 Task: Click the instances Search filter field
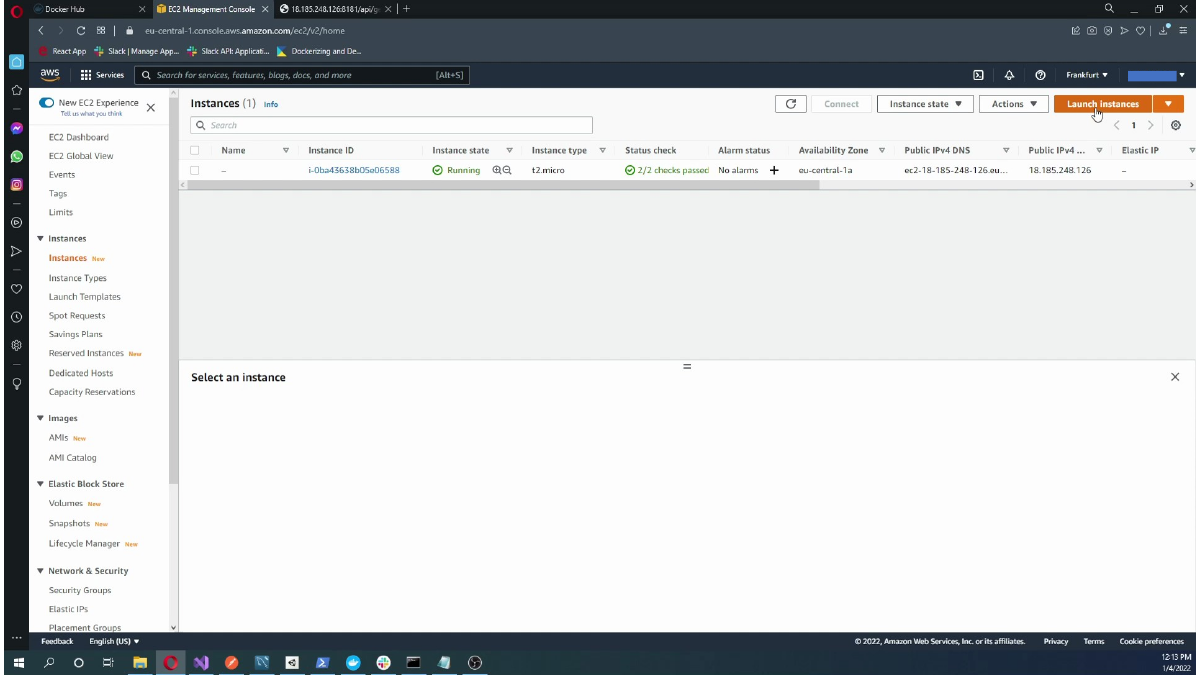(x=392, y=125)
